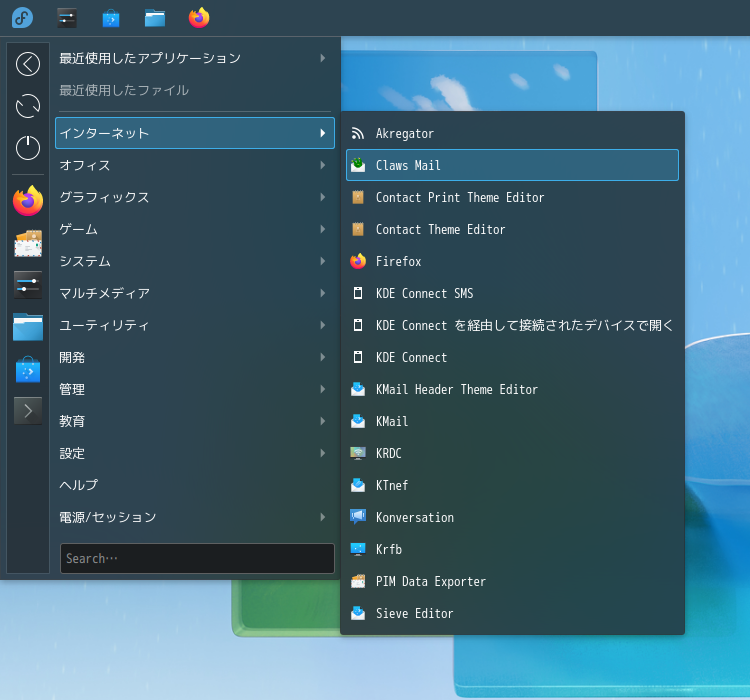
Task: Click the Akregator RSS feed icon
Action: 358,133
